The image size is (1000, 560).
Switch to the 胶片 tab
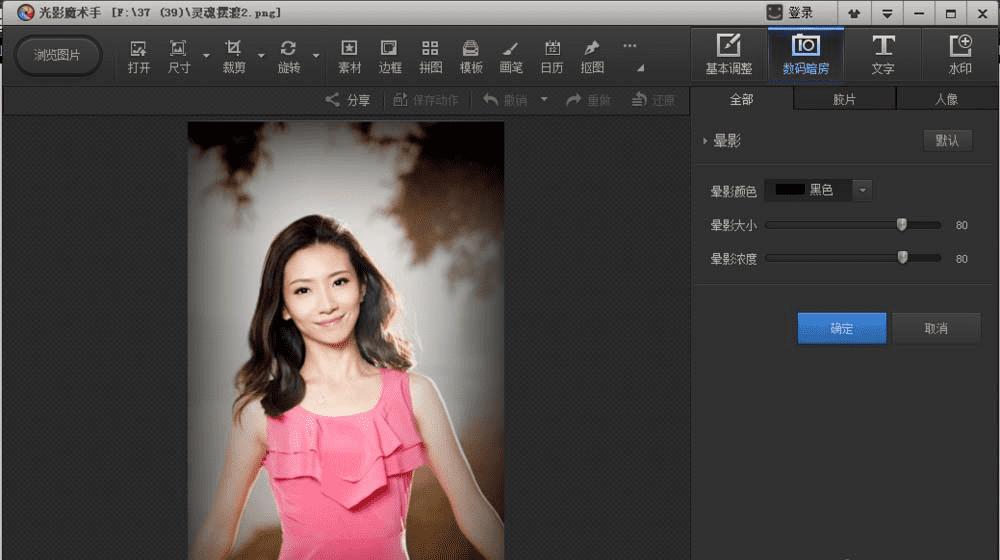coord(844,99)
